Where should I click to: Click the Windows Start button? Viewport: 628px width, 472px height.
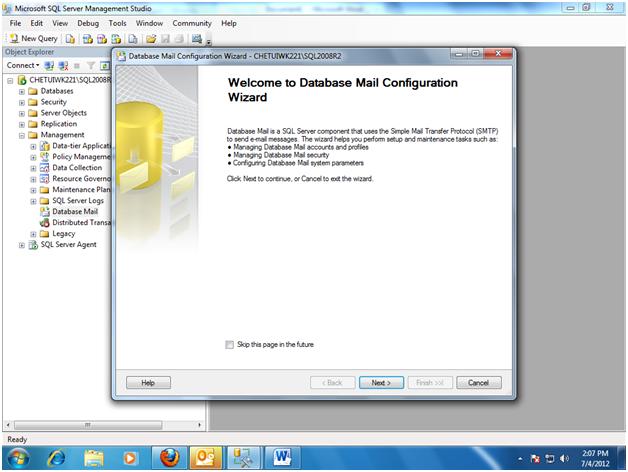(18, 458)
